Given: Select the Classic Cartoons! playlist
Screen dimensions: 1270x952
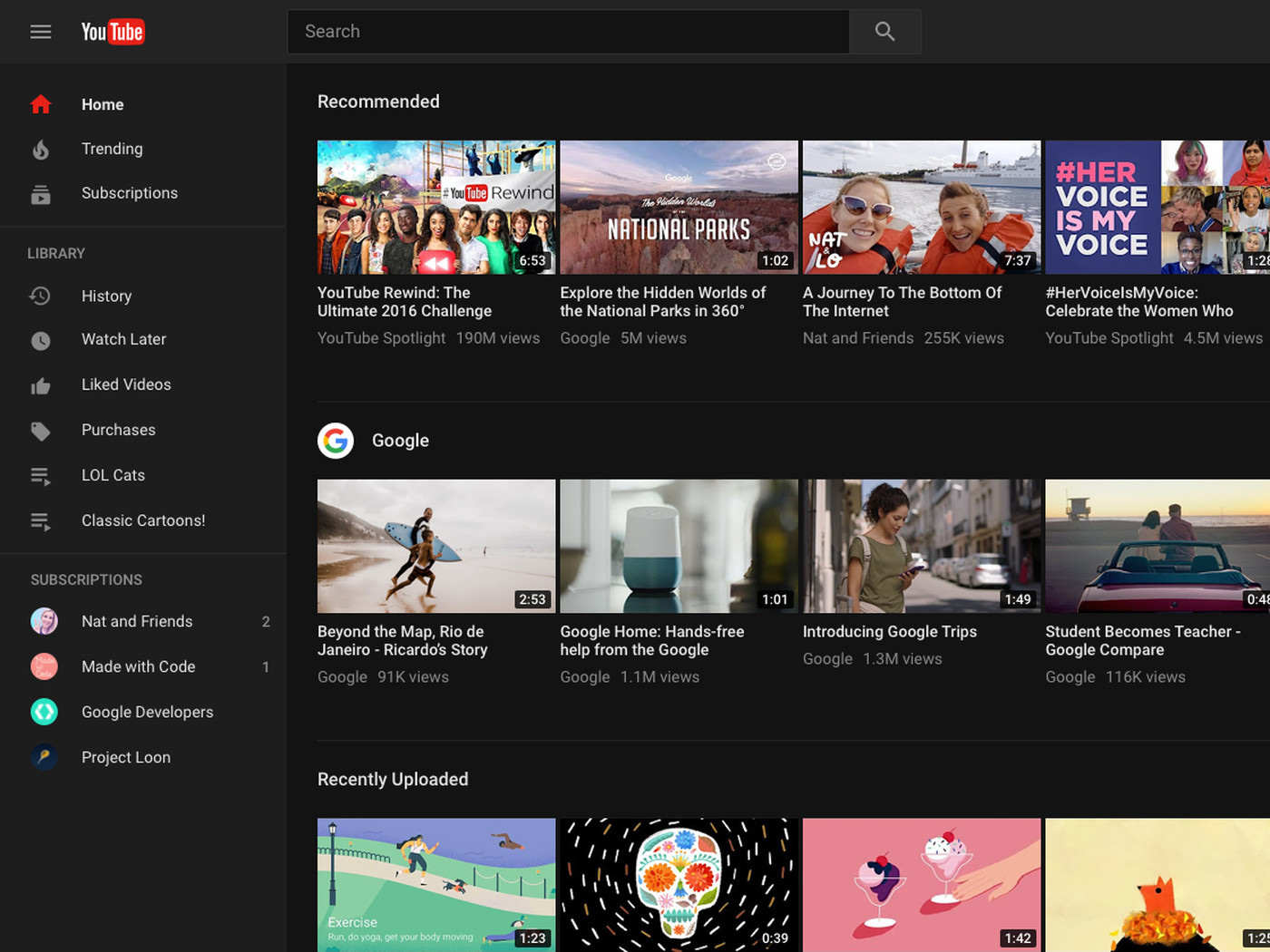Looking at the screenshot, I should 142,520.
